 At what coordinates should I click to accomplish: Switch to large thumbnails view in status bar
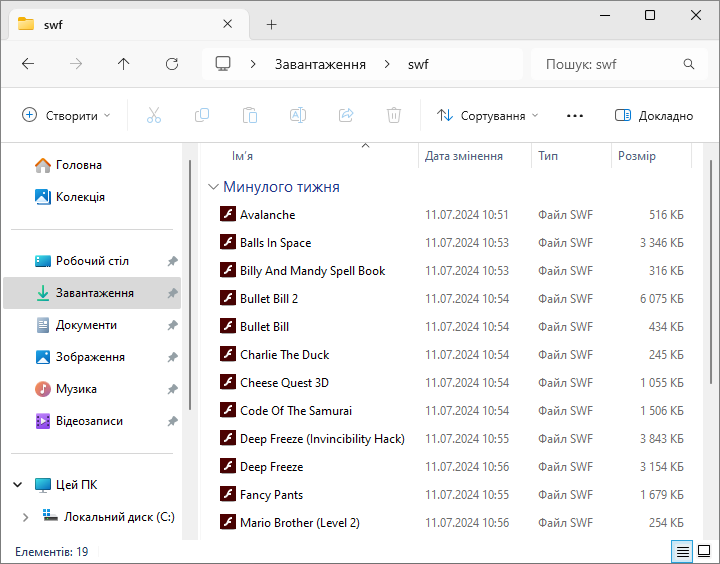pos(704,552)
